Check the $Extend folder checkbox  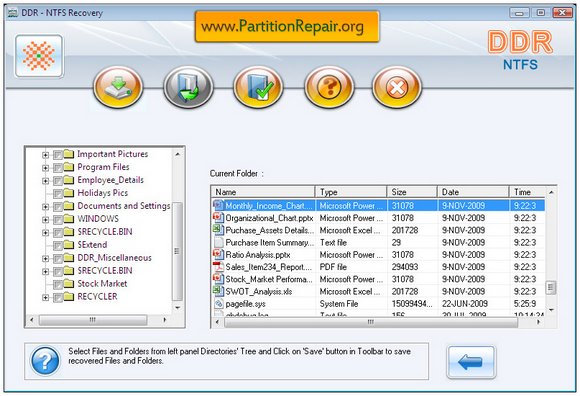pos(58,246)
